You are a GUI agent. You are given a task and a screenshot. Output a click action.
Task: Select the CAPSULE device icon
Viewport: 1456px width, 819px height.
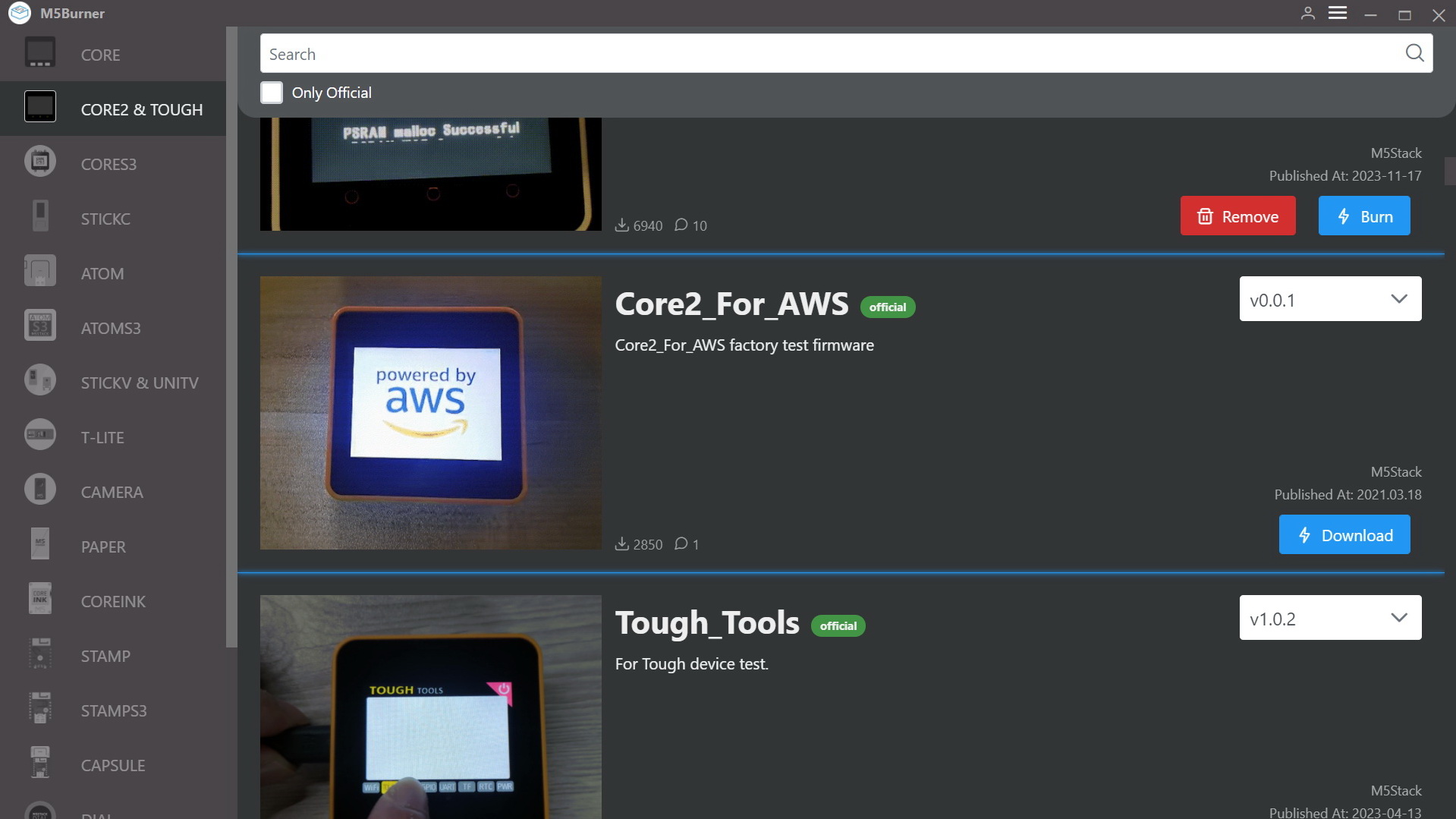[40, 763]
